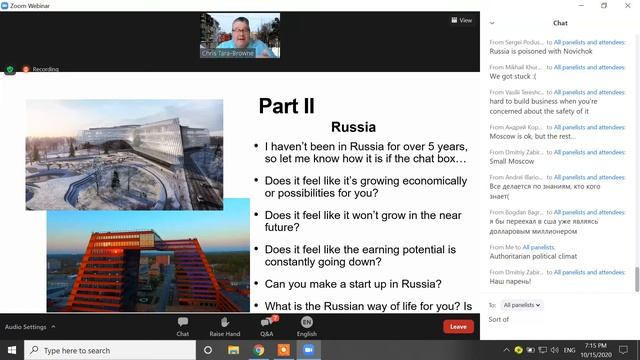Viewport: 640px width, 360px height.
Task: Open Google Chrome from taskbar
Action: (x=258, y=350)
